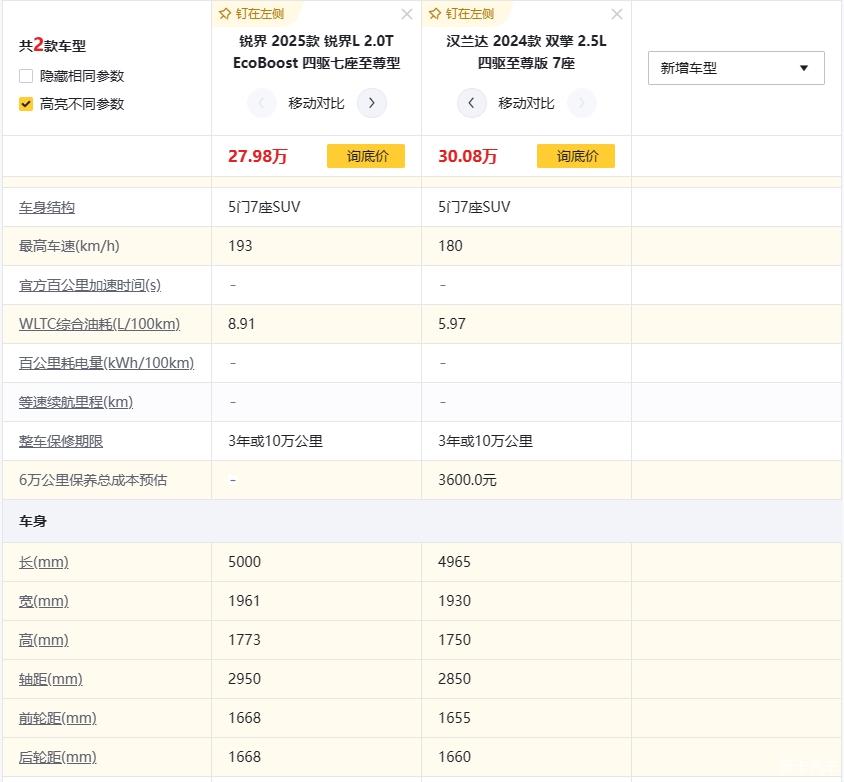Image resolution: width=844 pixels, height=782 pixels.
Task: Select the 2950 wheelbase value
Action: (x=244, y=679)
